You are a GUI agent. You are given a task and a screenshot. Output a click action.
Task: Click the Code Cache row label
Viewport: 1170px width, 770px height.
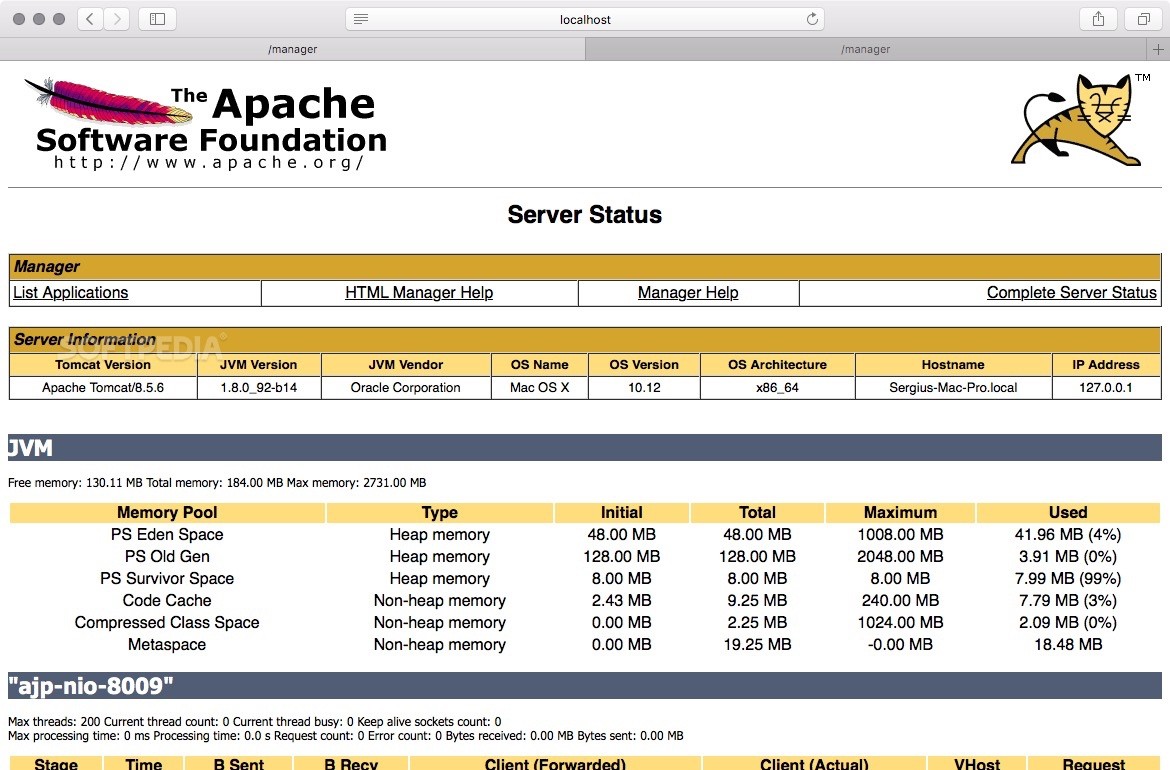coord(167,601)
